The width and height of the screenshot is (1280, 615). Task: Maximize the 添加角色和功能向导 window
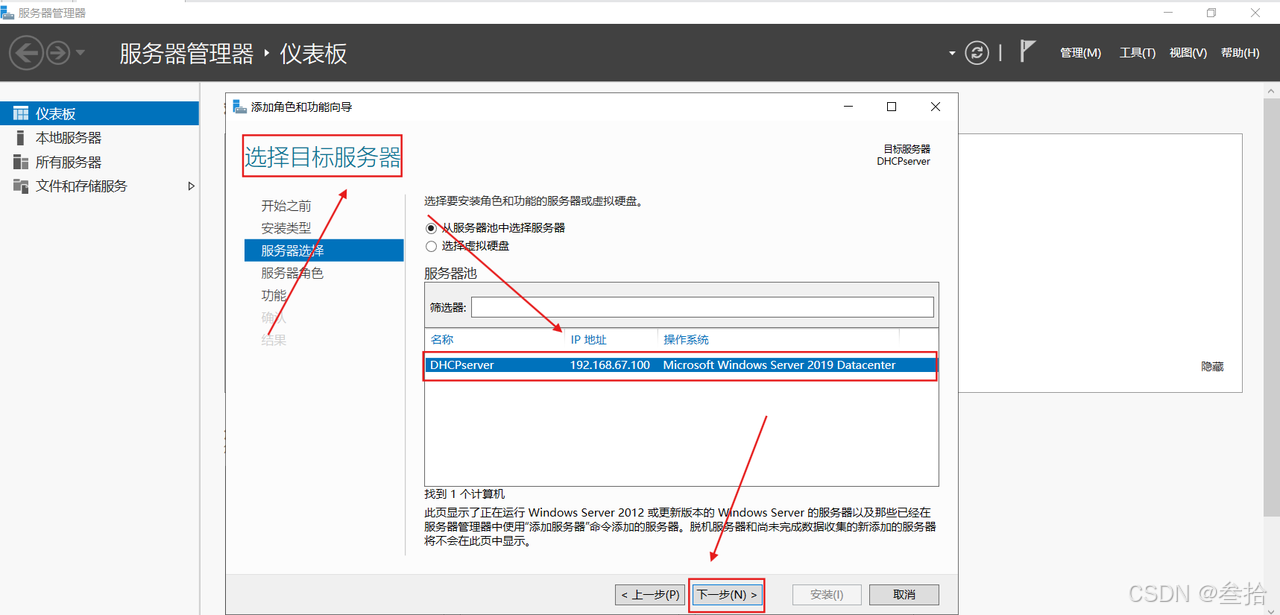tap(891, 107)
